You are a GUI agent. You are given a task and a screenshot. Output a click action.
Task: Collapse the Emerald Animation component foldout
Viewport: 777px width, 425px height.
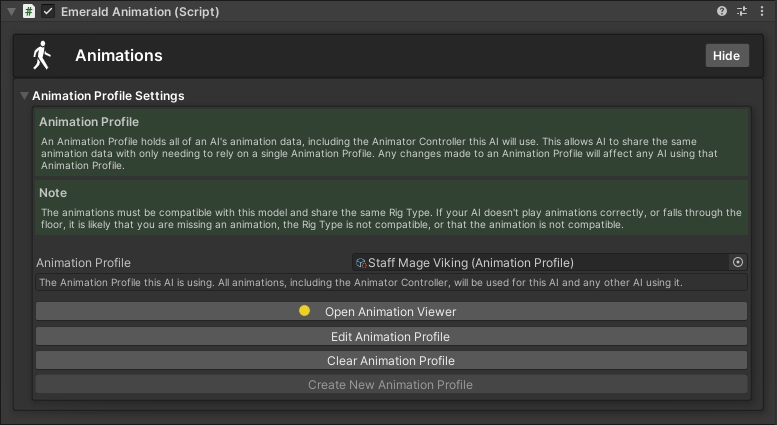click(x=10, y=12)
